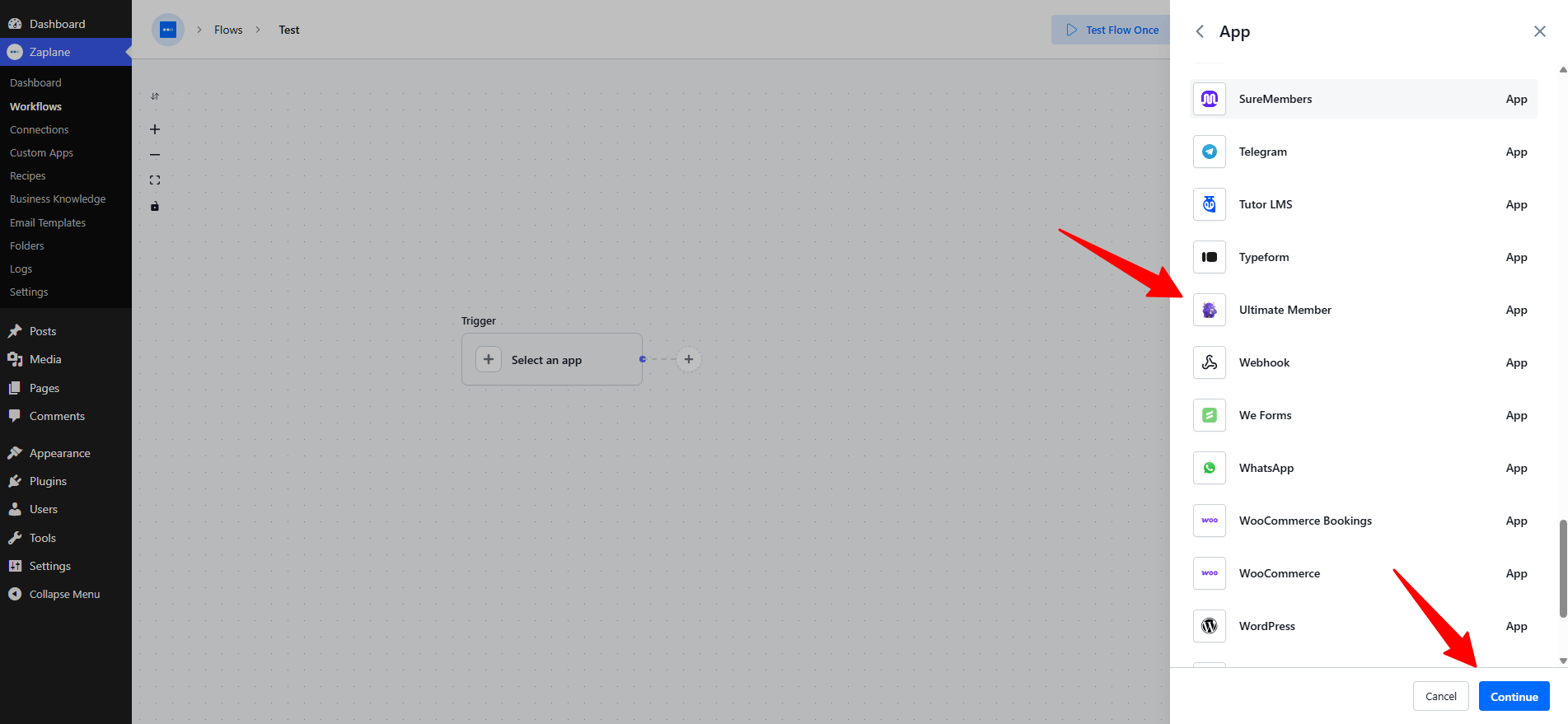This screenshot has width=1568, height=724.
Task: Open the Users admin menu
Action: click(66, 509)
